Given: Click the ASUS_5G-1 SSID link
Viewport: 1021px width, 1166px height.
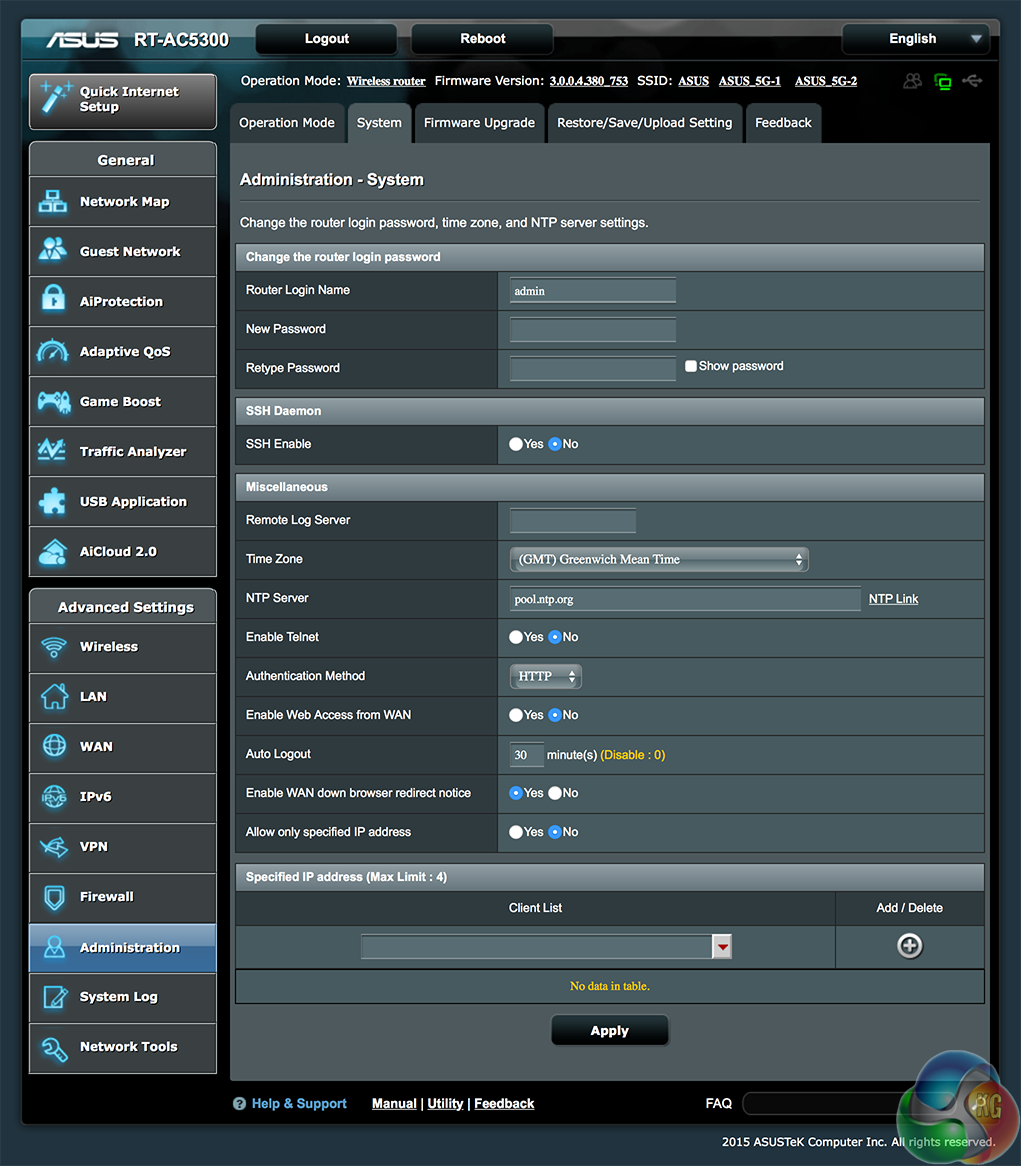Looking at the screenshot, I should [750, 81].
